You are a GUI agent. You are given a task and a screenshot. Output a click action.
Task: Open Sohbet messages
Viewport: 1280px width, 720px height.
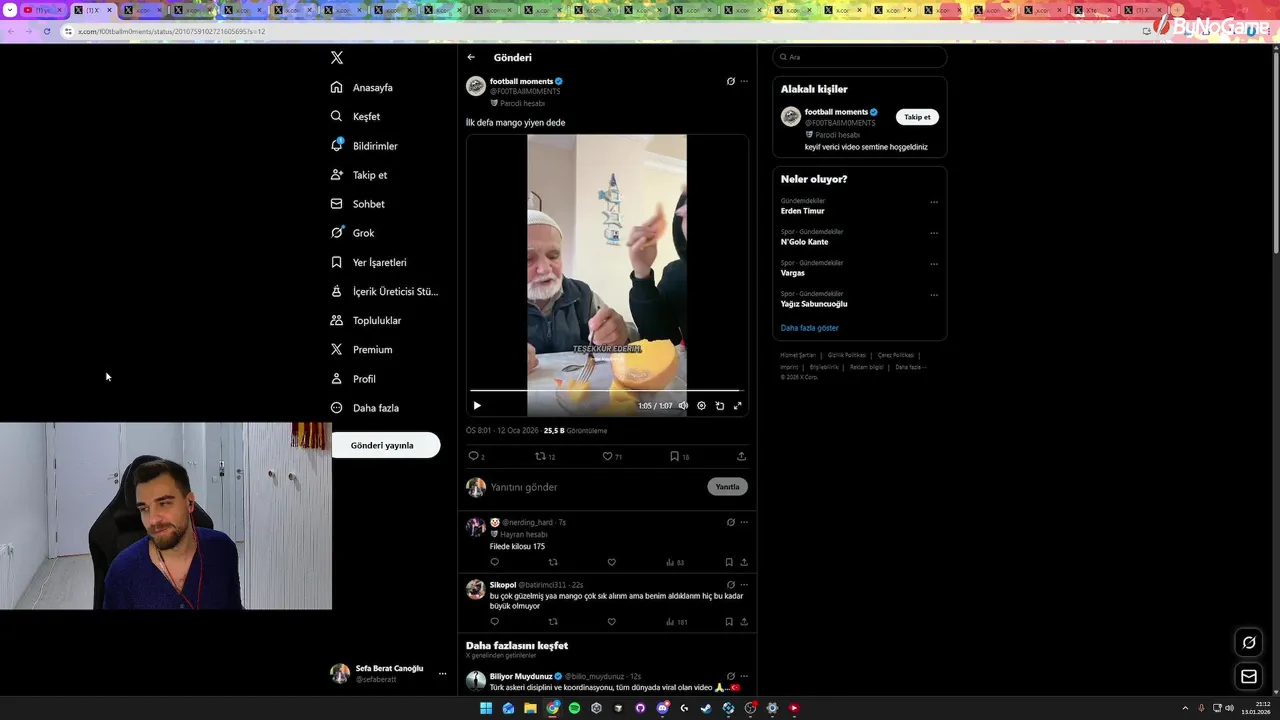(358, 204)
